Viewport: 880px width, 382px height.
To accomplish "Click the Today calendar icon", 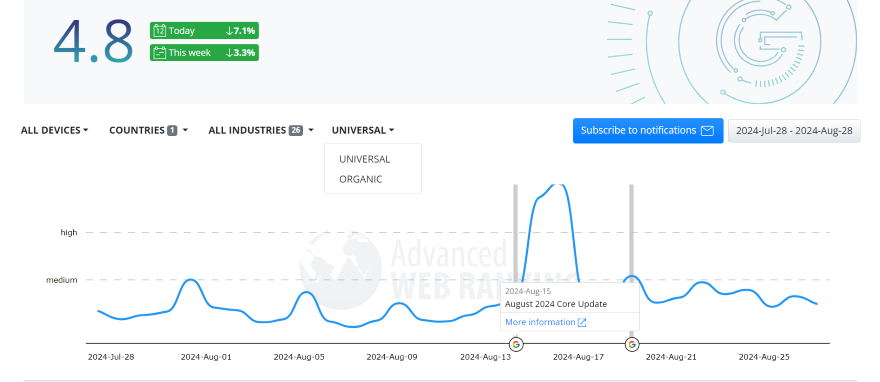I will coord(159,31).
